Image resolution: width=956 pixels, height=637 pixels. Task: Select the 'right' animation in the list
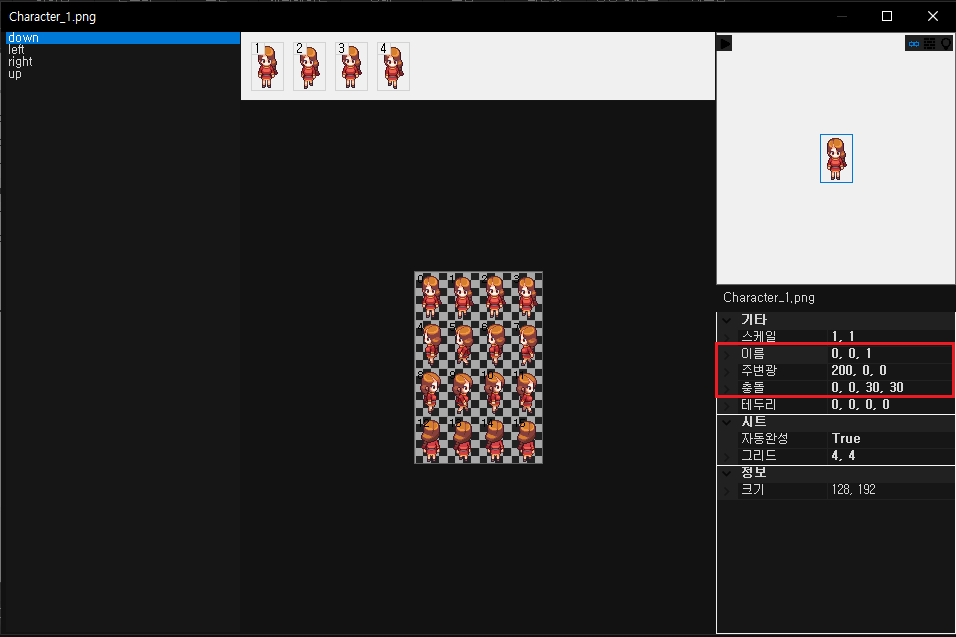(x=20, y=62)
